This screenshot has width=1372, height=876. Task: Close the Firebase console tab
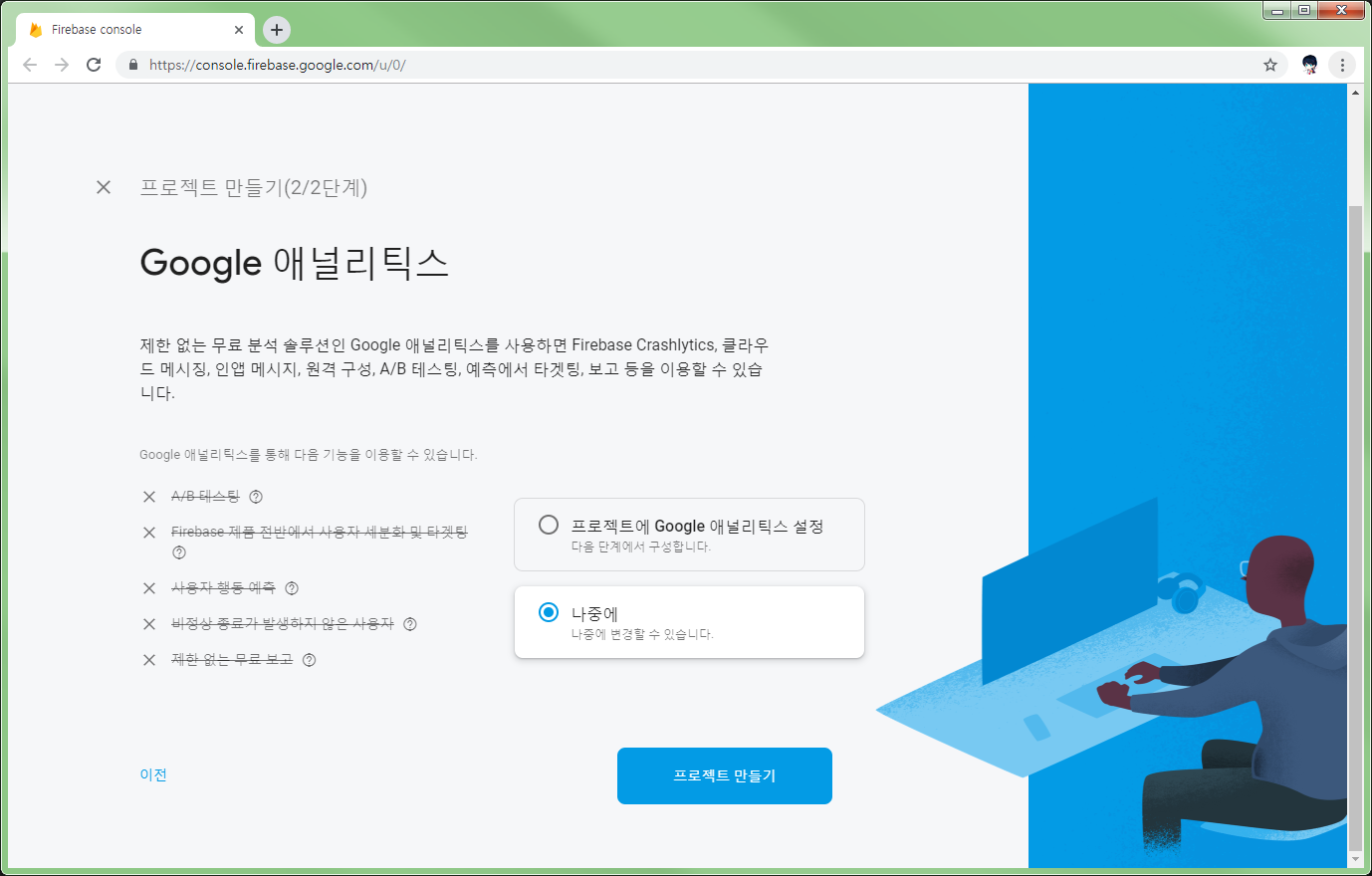click(239, 30)
